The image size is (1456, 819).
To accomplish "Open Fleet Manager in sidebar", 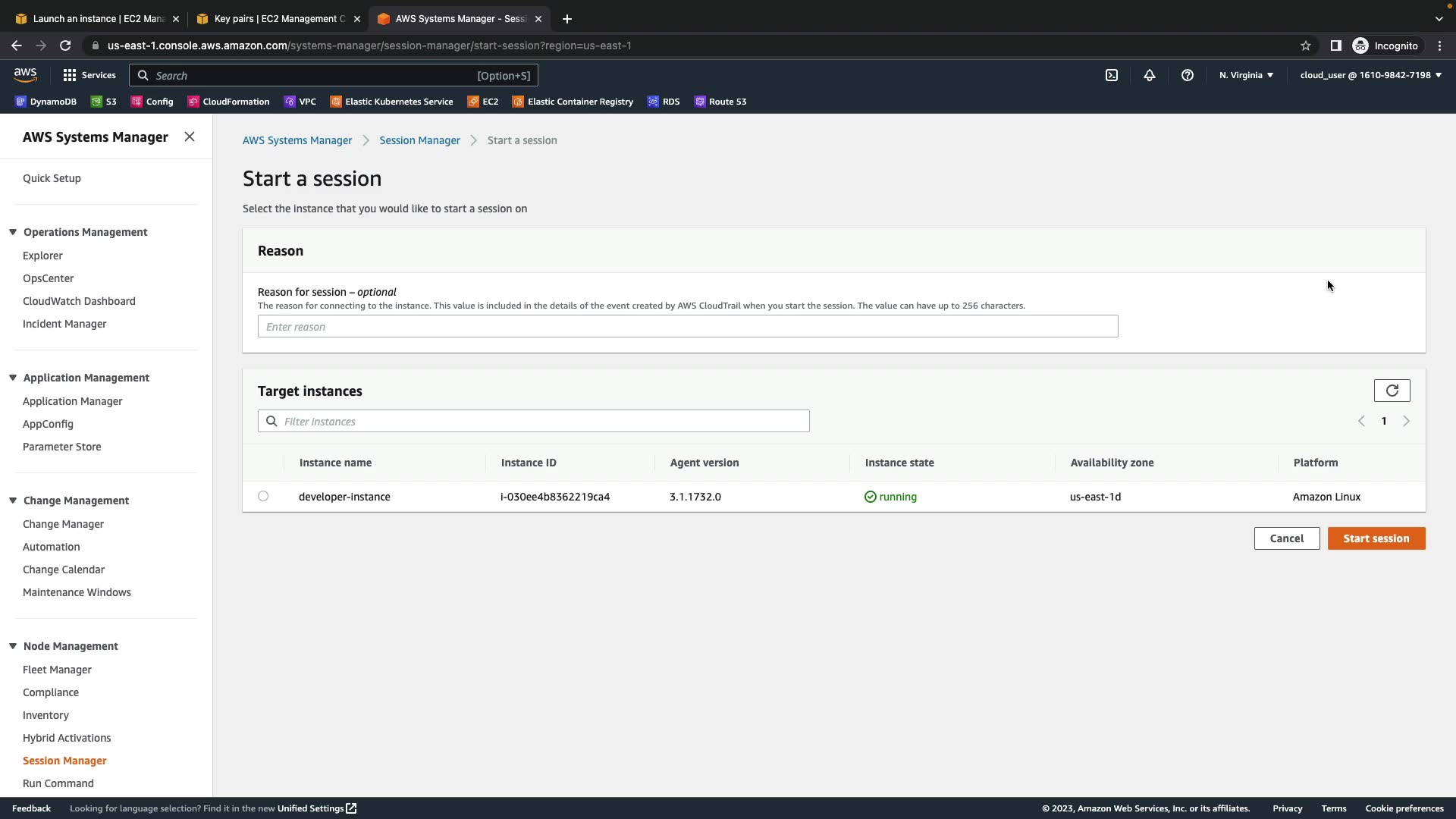I will (x=57, y=670).
